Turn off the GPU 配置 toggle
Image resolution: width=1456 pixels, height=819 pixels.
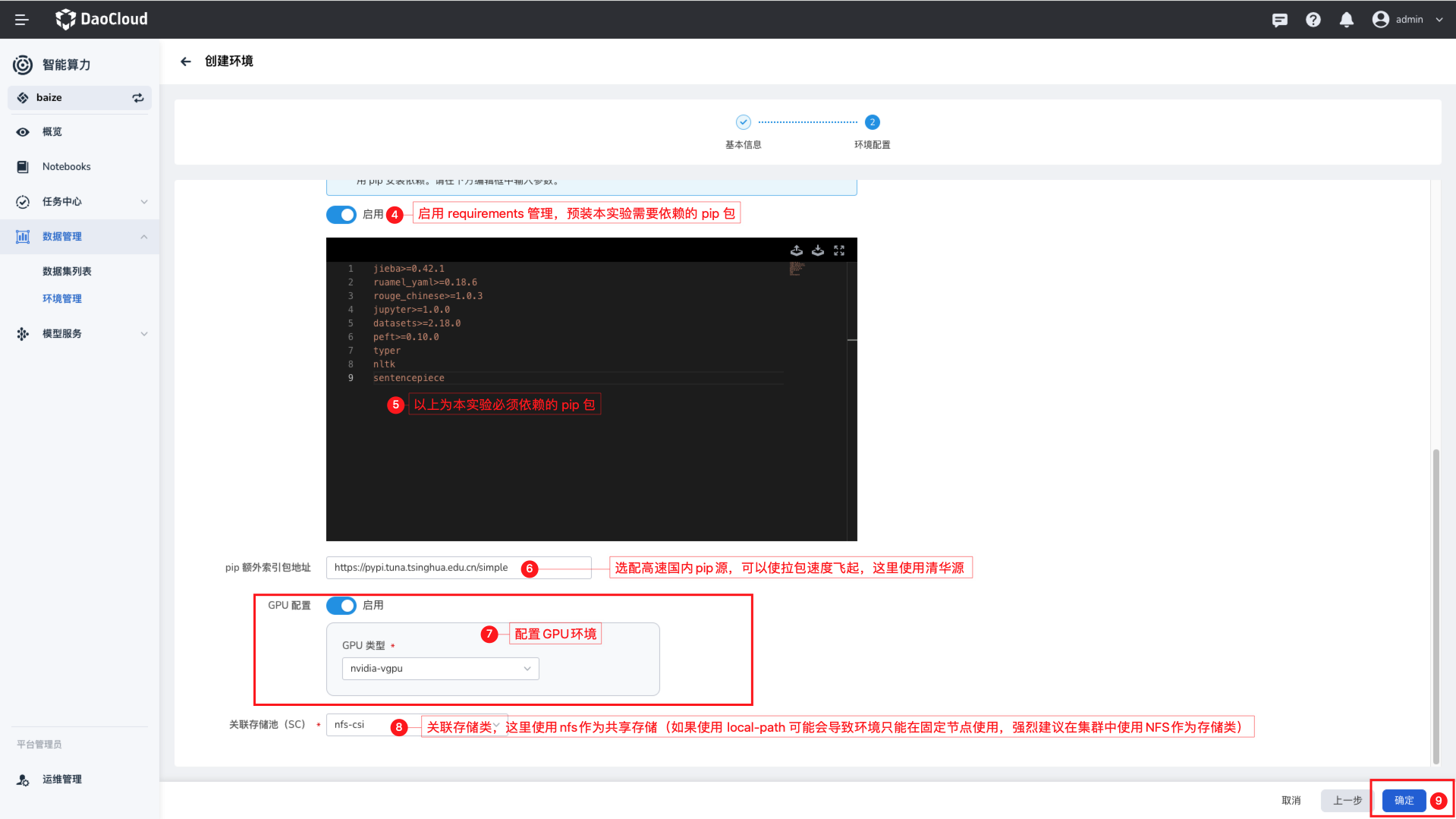pyautogui.click(x=341, y=606)
